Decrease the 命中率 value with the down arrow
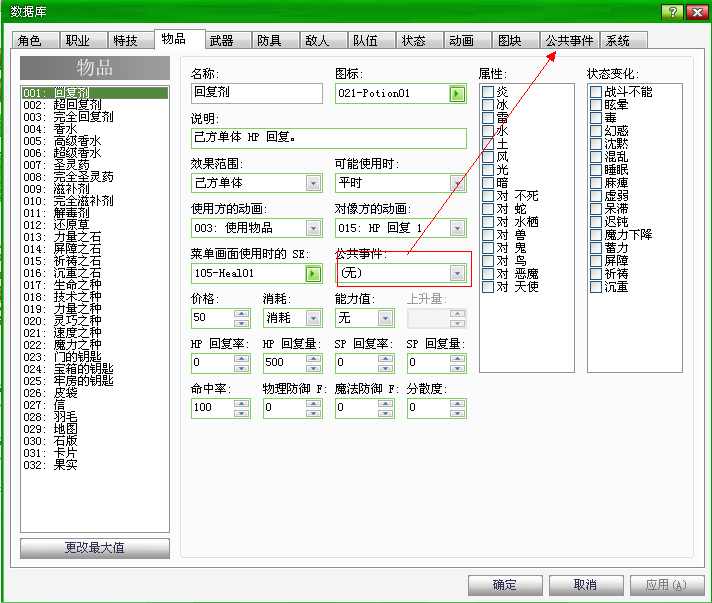 [x=241, y=413]
